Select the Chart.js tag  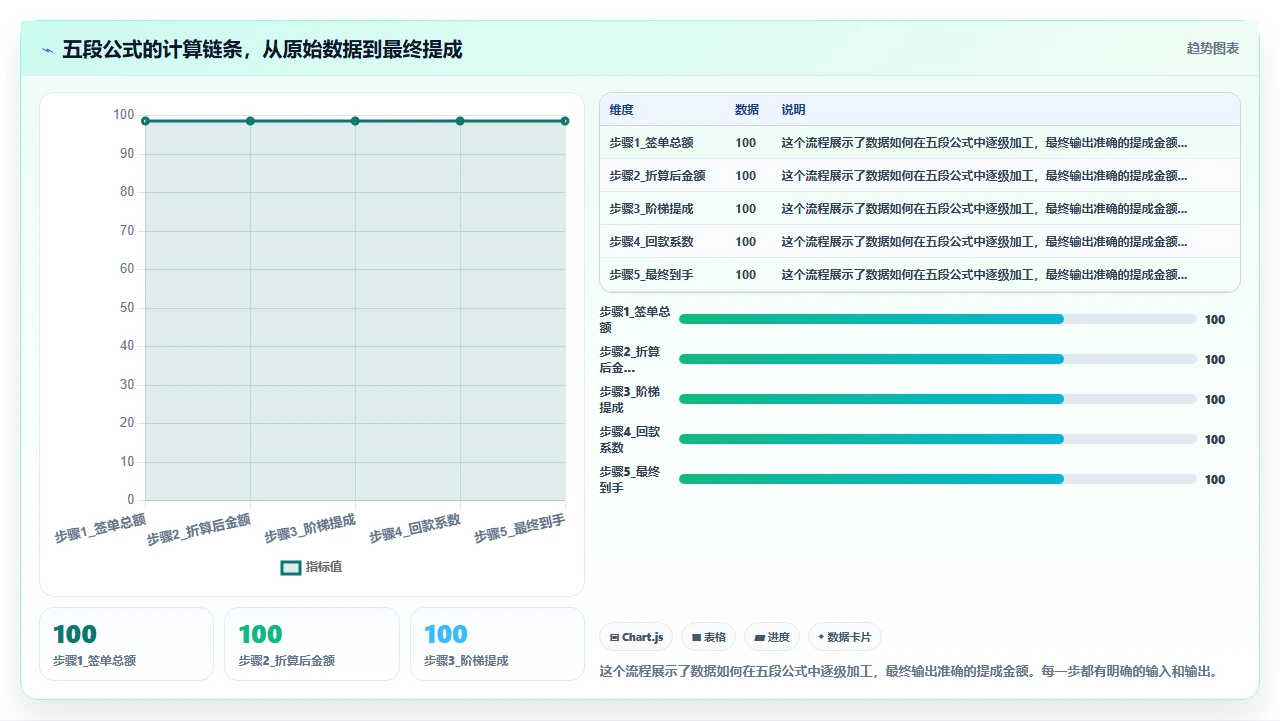(x=636, y=637)
